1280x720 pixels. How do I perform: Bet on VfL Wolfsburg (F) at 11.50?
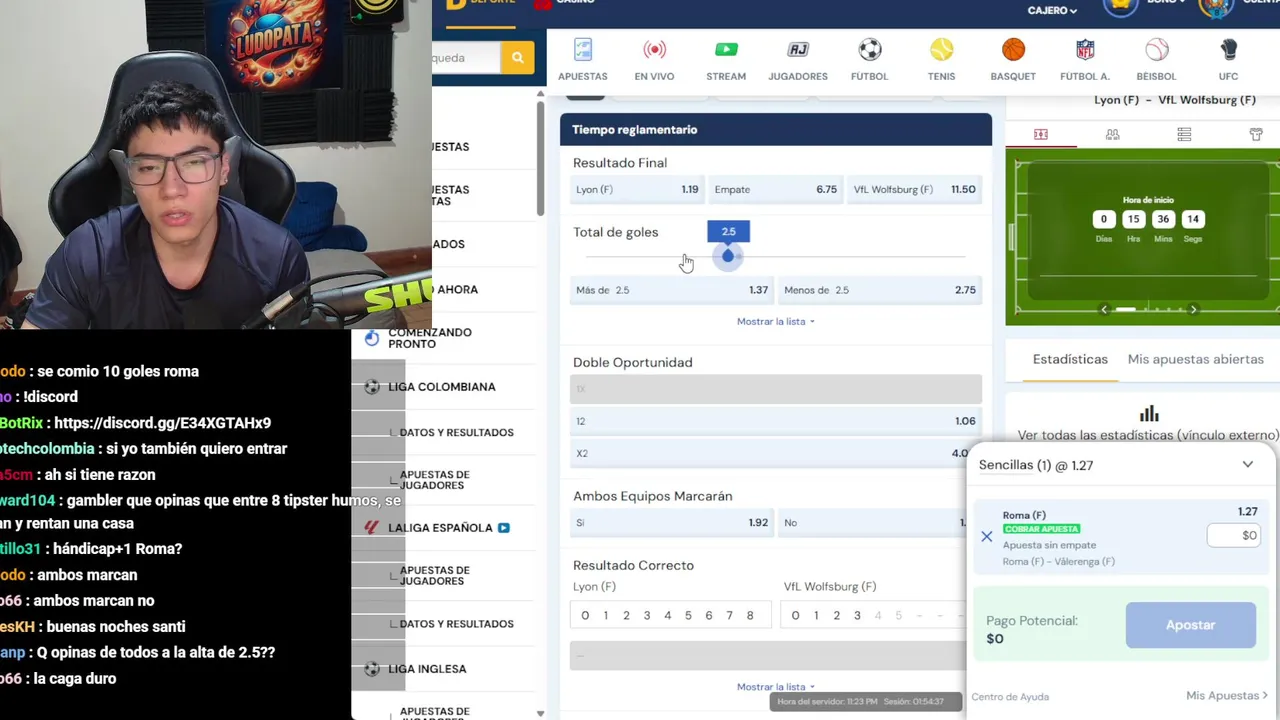pos(914,190)
